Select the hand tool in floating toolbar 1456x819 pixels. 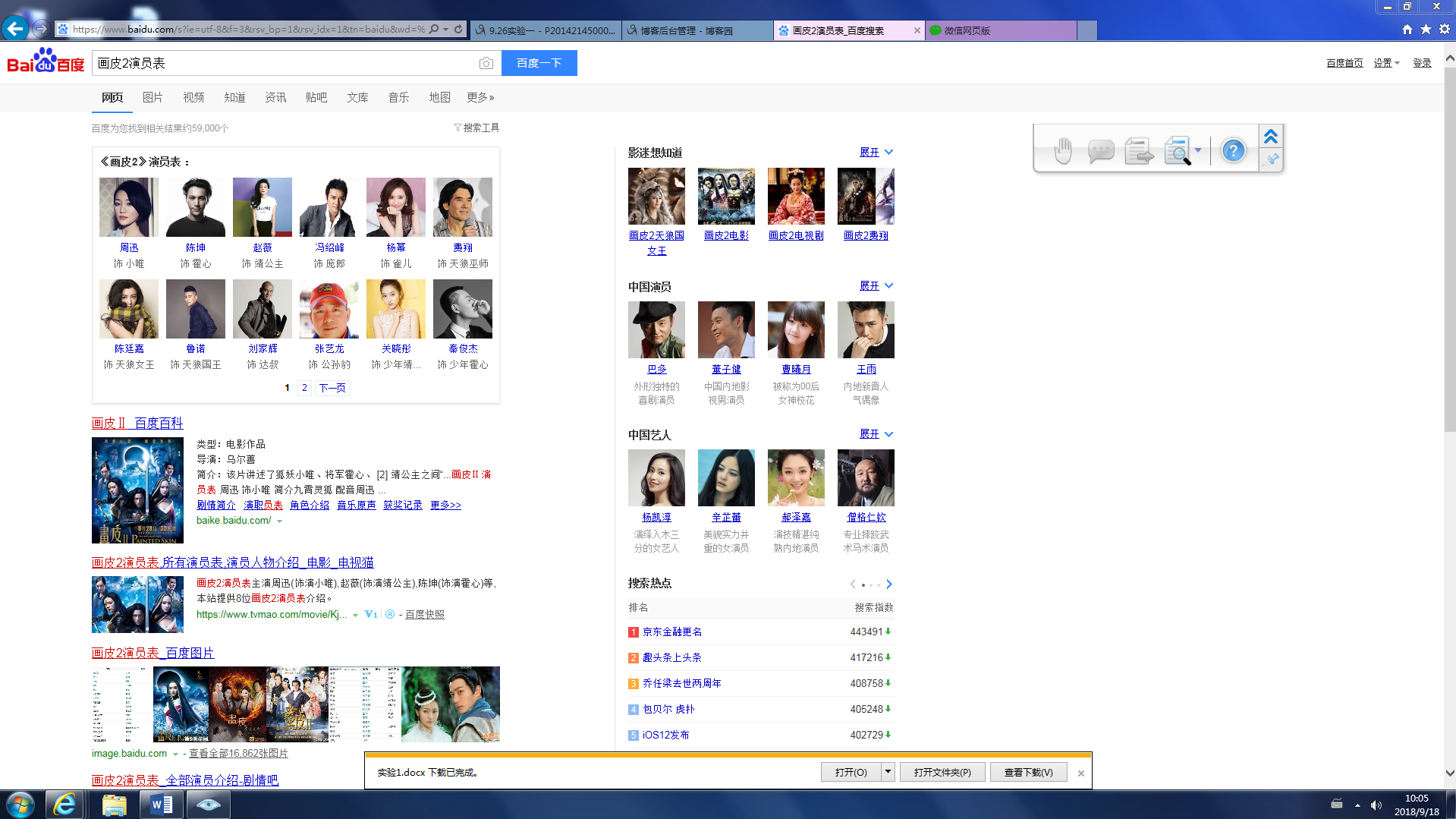1062,150
